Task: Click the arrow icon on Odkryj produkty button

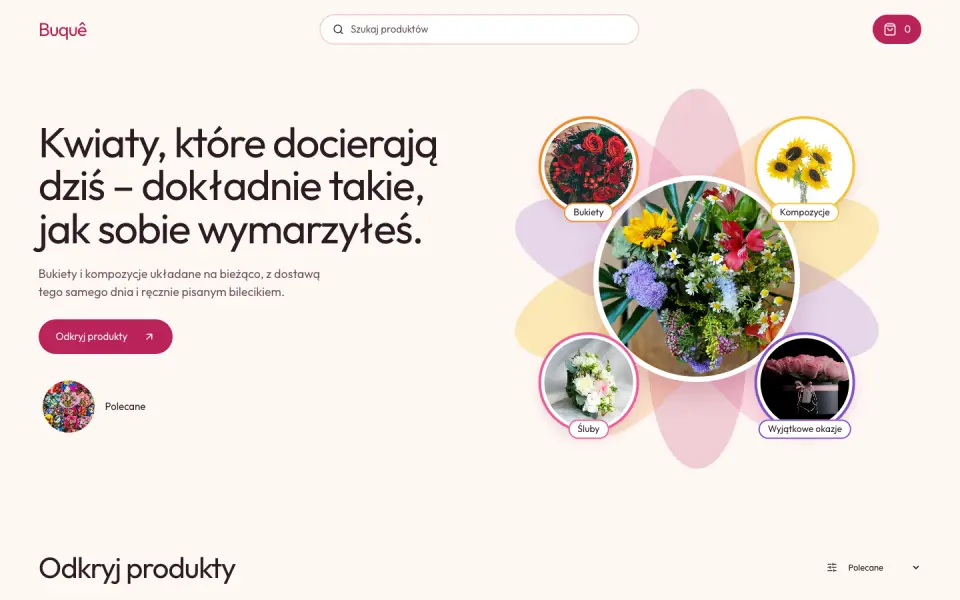Action: [149, 337]
